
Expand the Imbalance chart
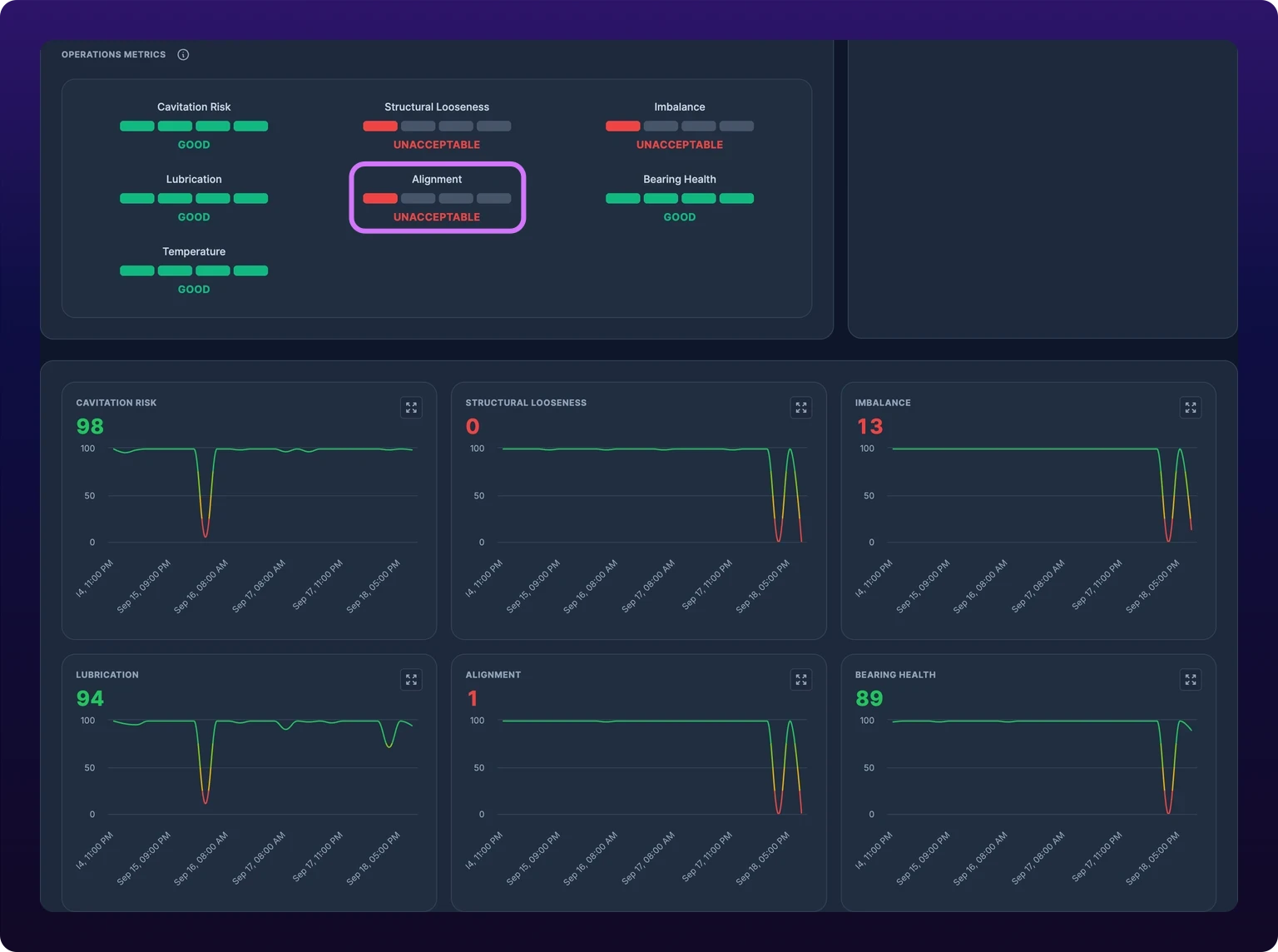click(x=1191, y=408)
